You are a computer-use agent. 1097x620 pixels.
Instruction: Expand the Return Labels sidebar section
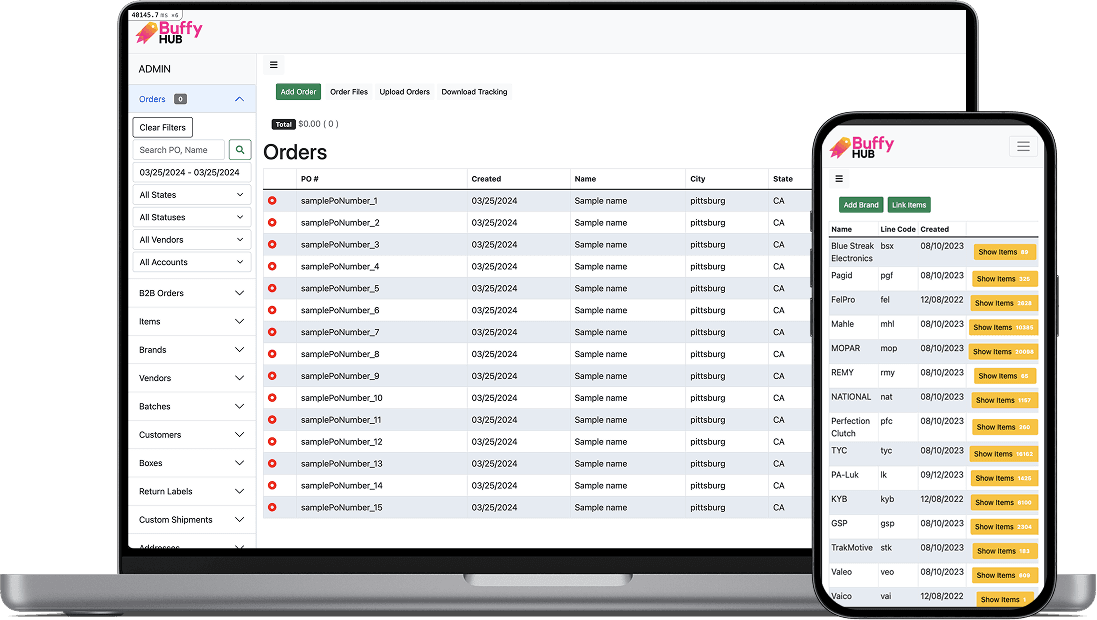point(192,491)
